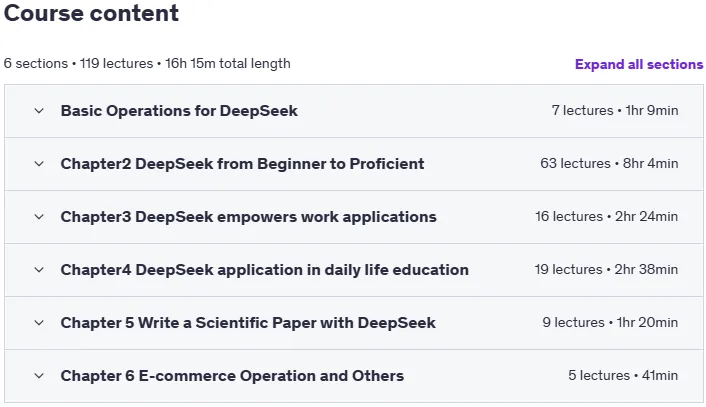Click the chevron beside Chapter 6 E-commerce
The width and height of the screenshot is (706, 407).
[39, 376]
